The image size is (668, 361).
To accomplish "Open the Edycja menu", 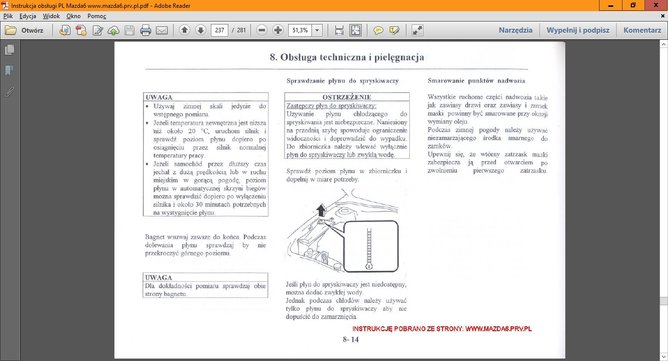I will click(x=28, y=16).
